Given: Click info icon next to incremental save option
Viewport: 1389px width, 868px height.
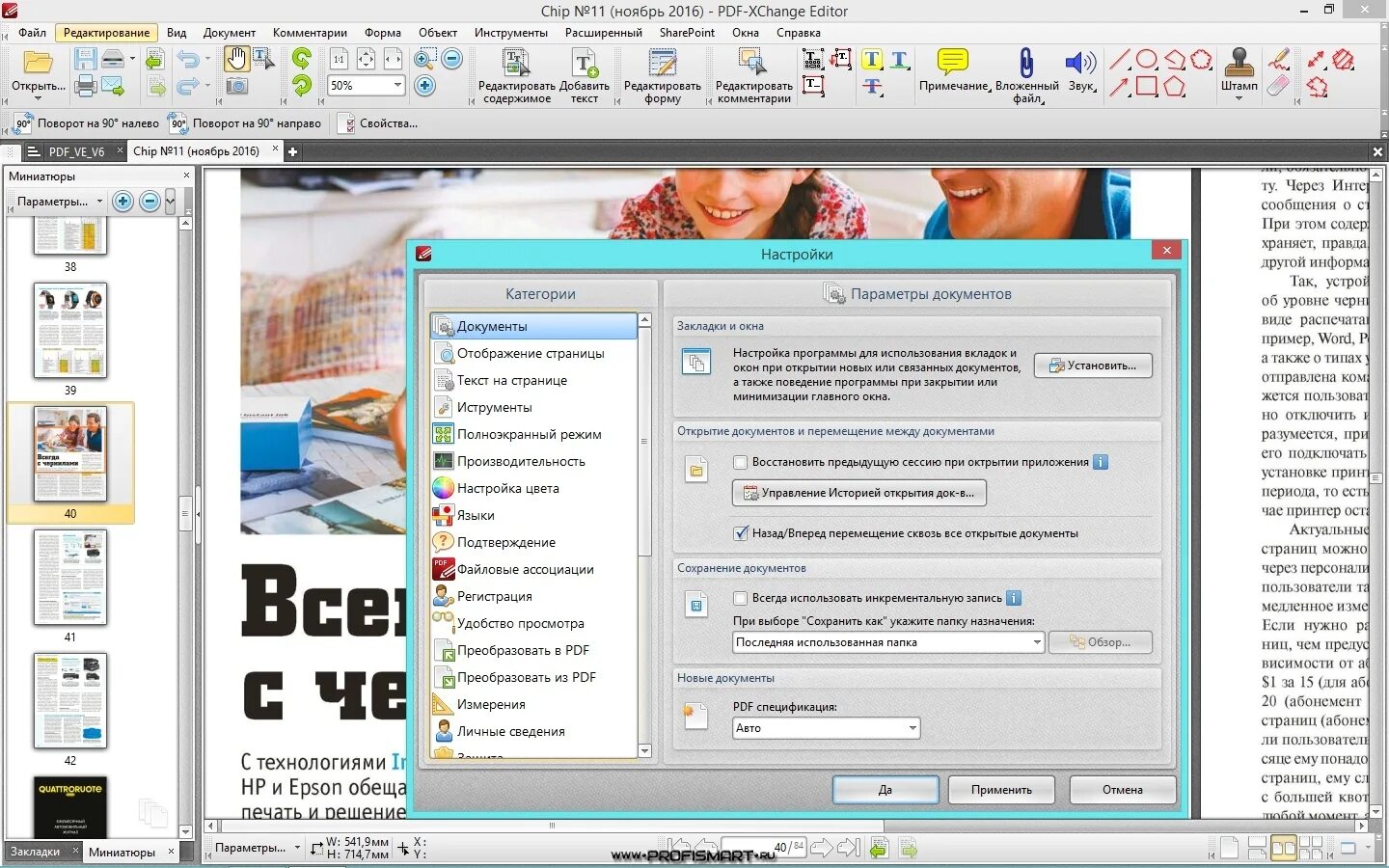Looking at the screenshot, I should (1014, 598).
